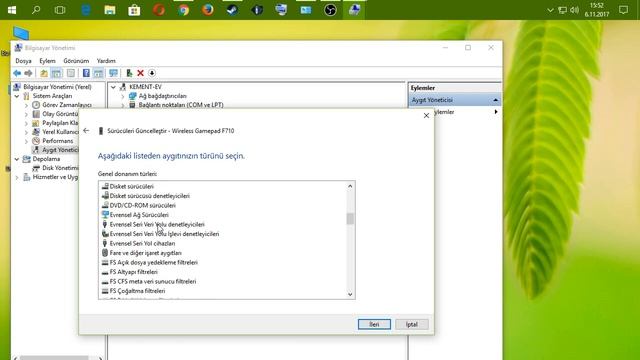
Task: Launch Chrome from the taskbar
Action: pyautogui.click(x=183, y=10)
